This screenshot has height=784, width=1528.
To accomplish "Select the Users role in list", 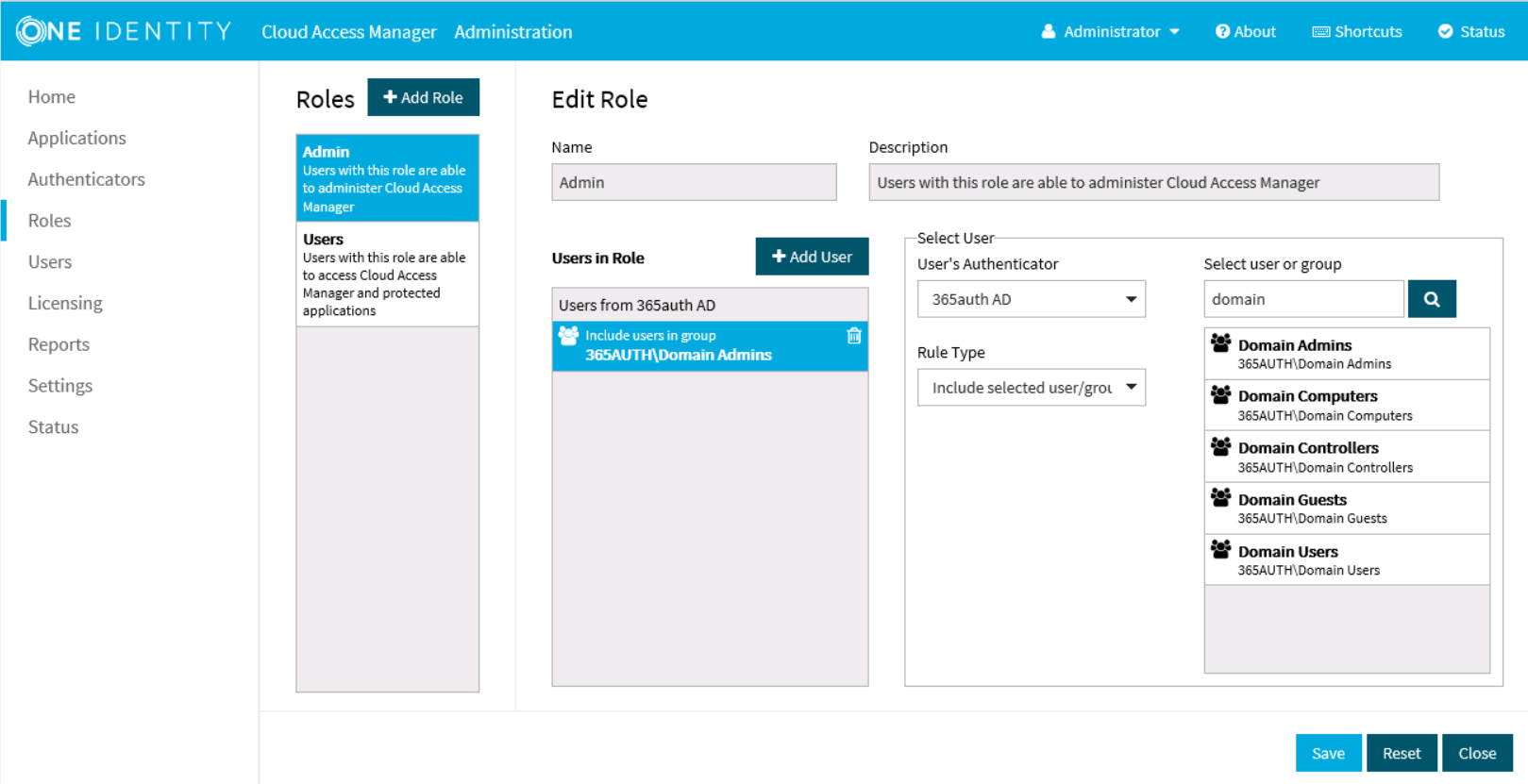I will pos(387,275).
